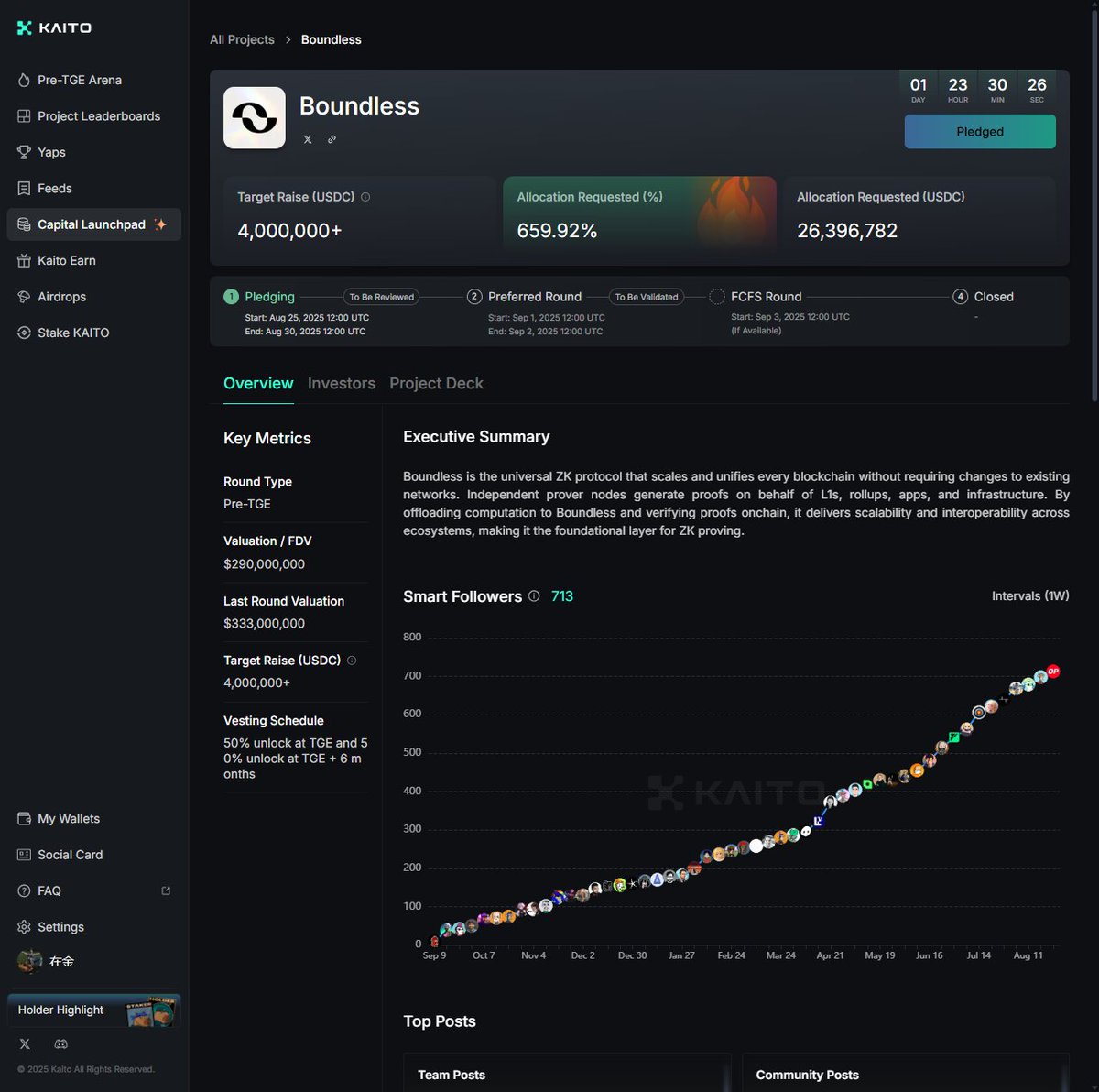The image size is (1099, 1092).
Task: Click the FCFS Round step
Action: coord(756,297)
